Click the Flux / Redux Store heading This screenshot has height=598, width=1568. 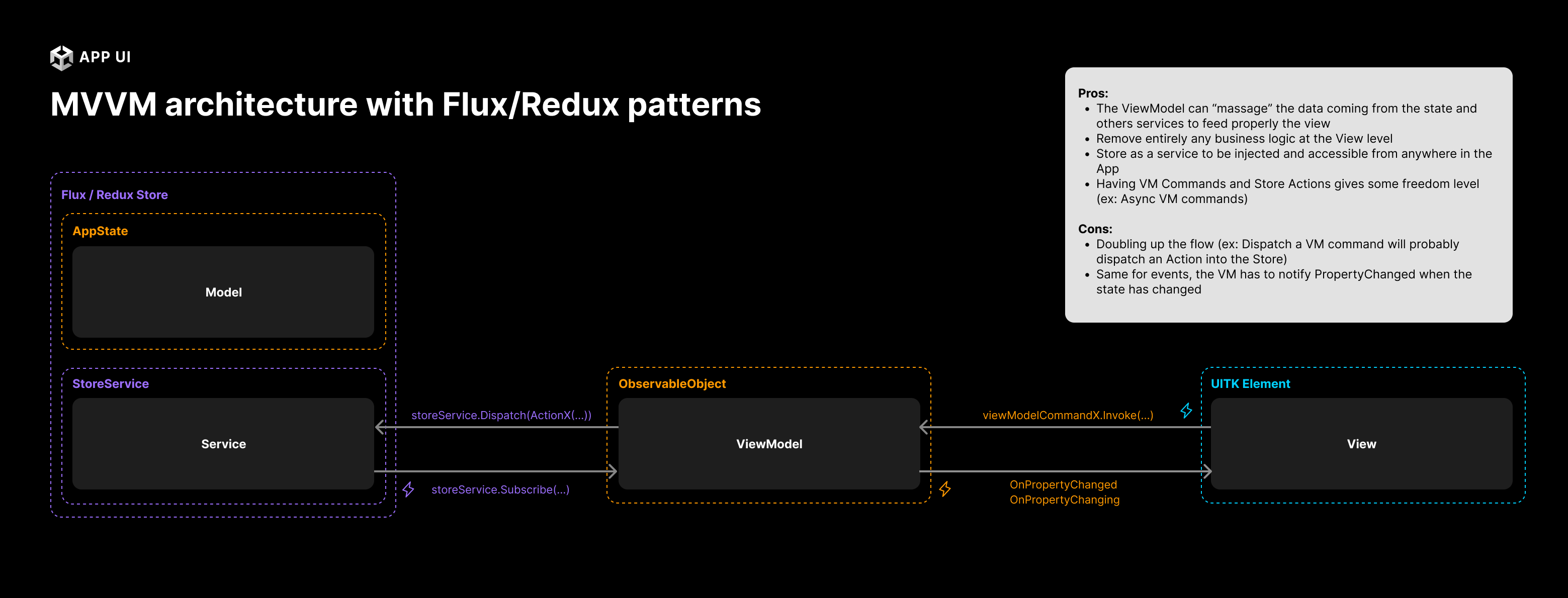tap(115, 194)
